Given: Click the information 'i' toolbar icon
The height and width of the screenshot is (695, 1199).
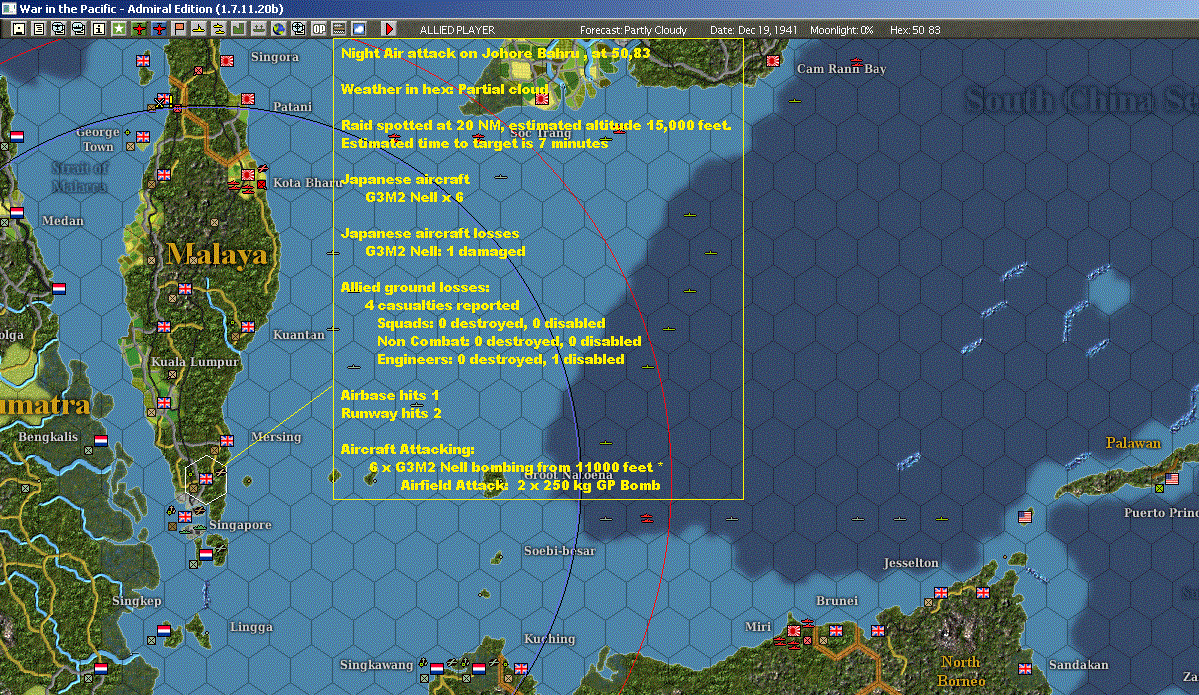Looking at the screenshot, I should (99, 29).
